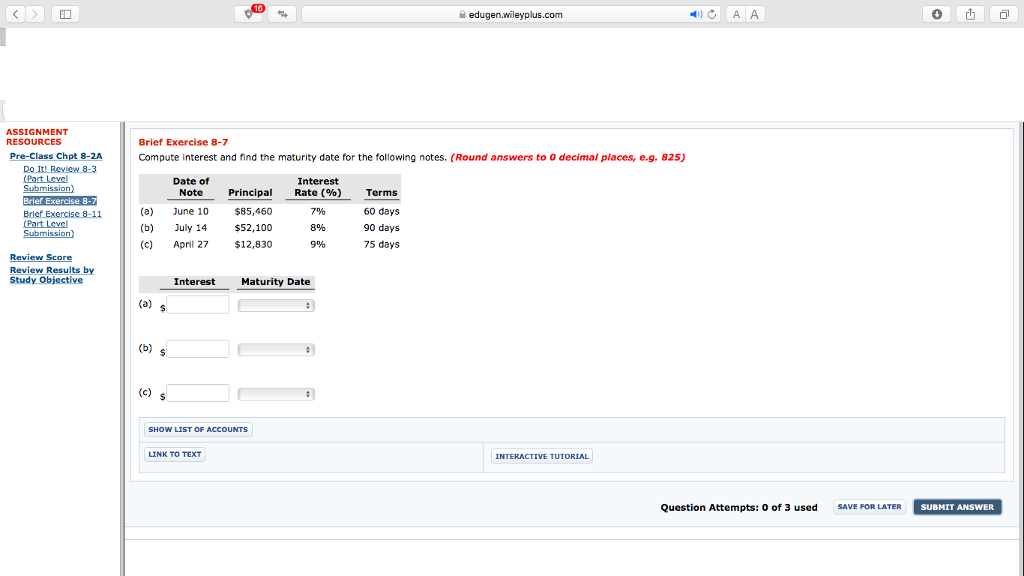Open maturity date dropdown for (b)
This screenshot has width=1024, height=576.
point(276,350)
